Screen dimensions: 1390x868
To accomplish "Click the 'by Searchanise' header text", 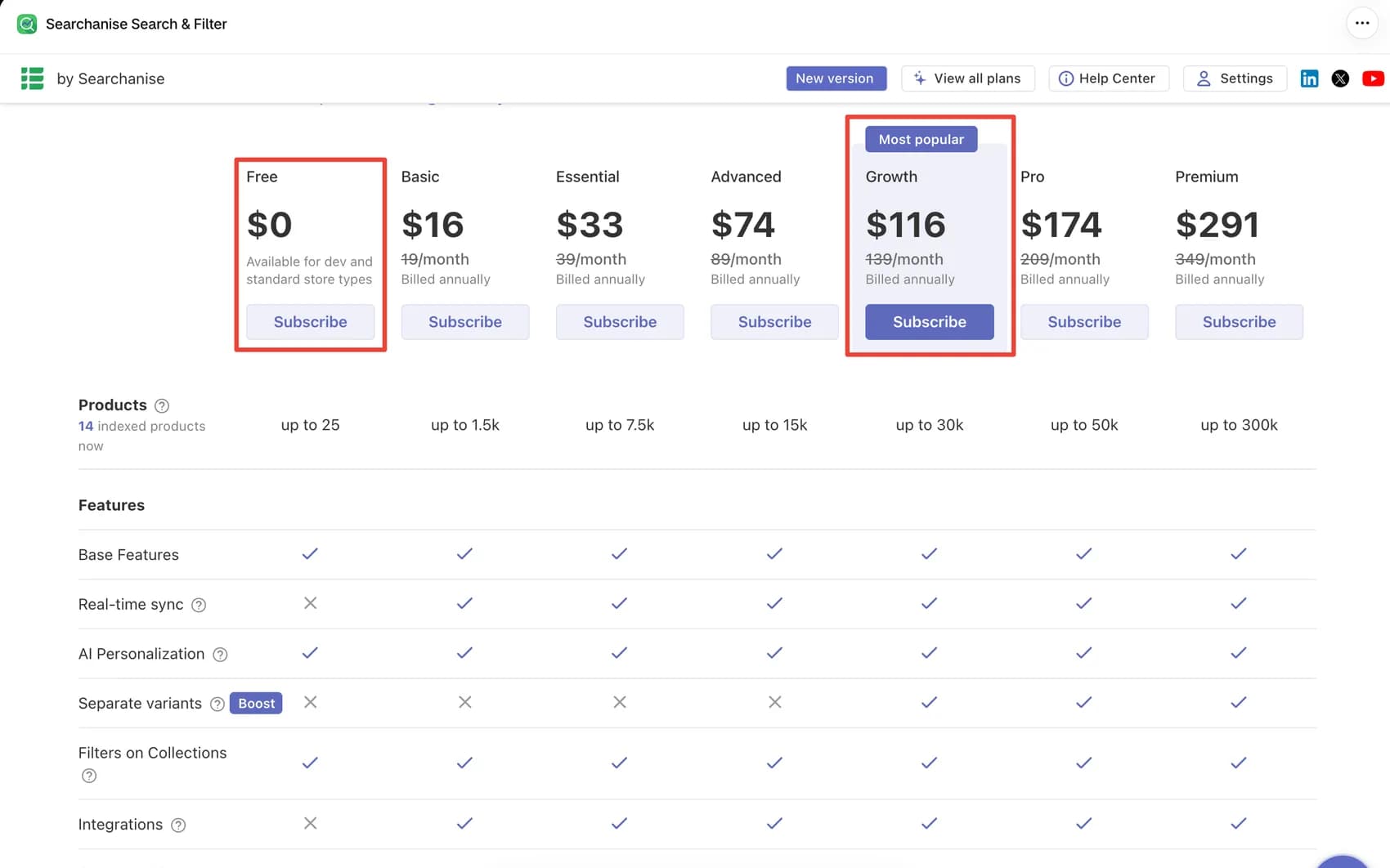I will coord(110,78).
